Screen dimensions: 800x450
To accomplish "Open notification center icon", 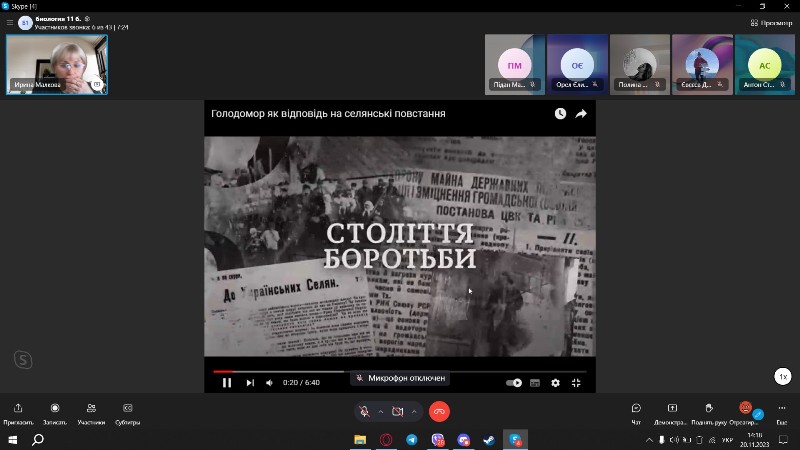I will 784,440.
